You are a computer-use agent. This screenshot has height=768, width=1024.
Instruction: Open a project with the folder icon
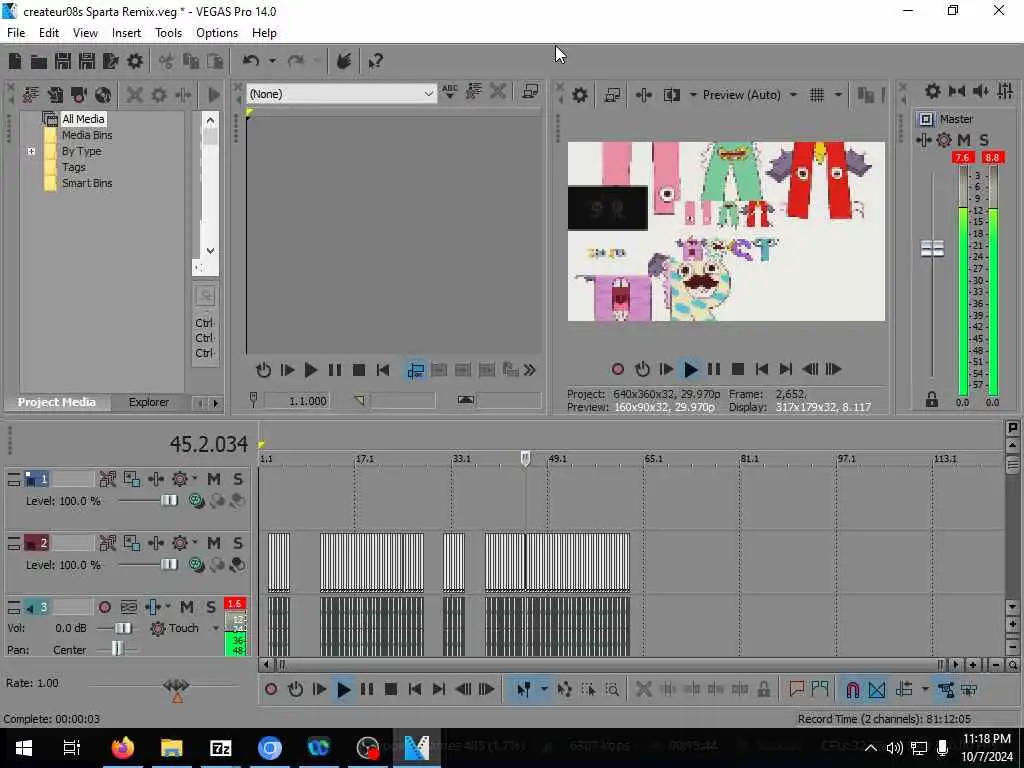coord(39,61)
